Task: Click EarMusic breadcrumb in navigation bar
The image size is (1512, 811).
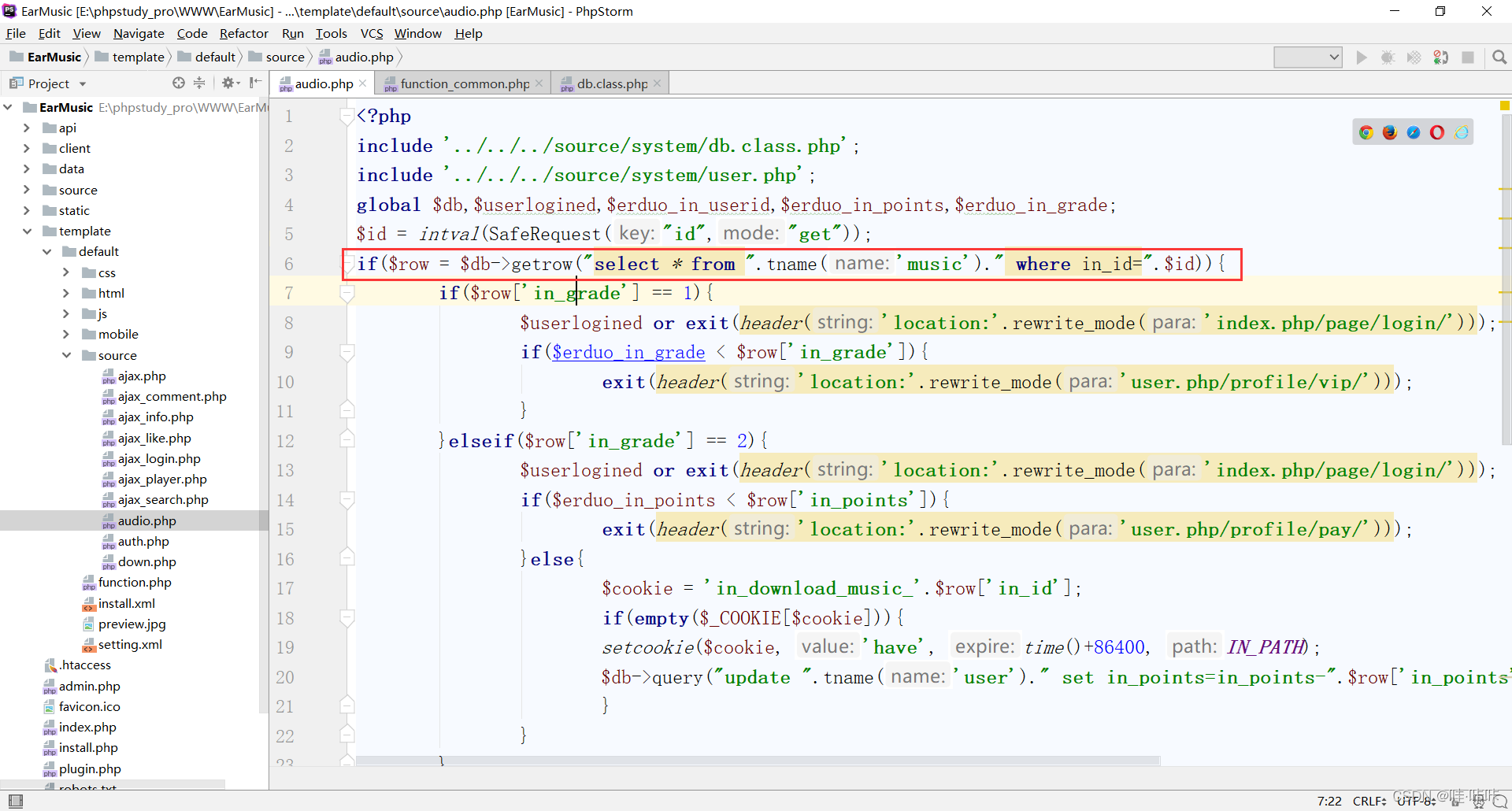Action: [46, 57]
